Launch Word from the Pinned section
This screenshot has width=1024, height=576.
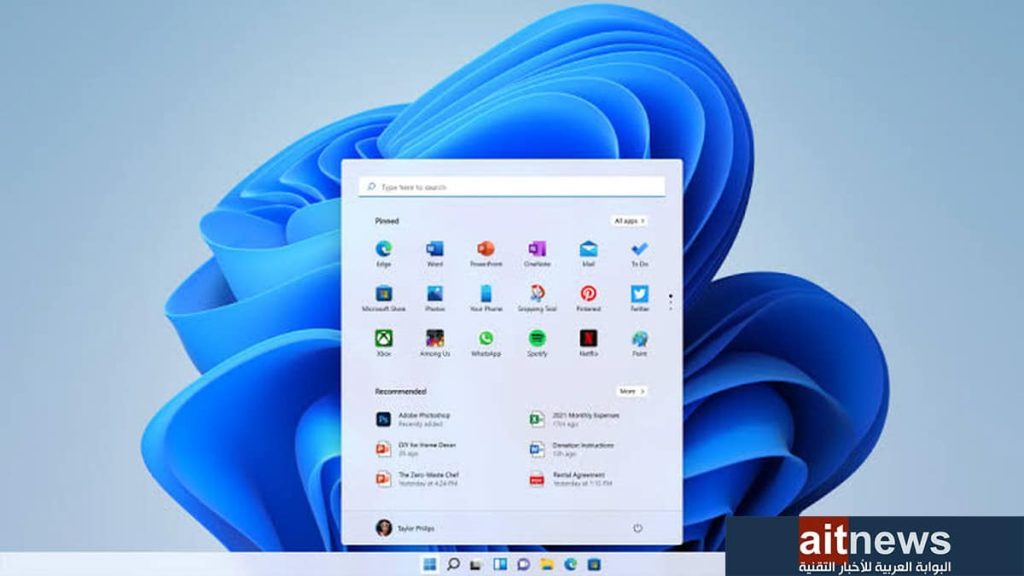435,253
